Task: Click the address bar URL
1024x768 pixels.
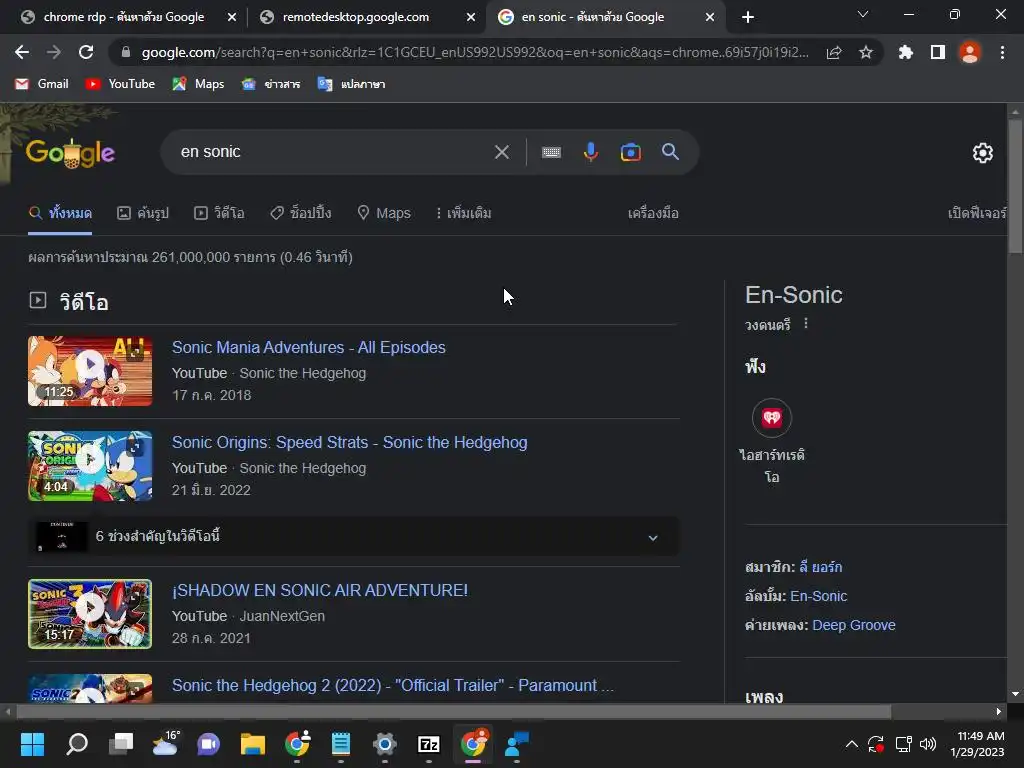Action: point(475,52)
